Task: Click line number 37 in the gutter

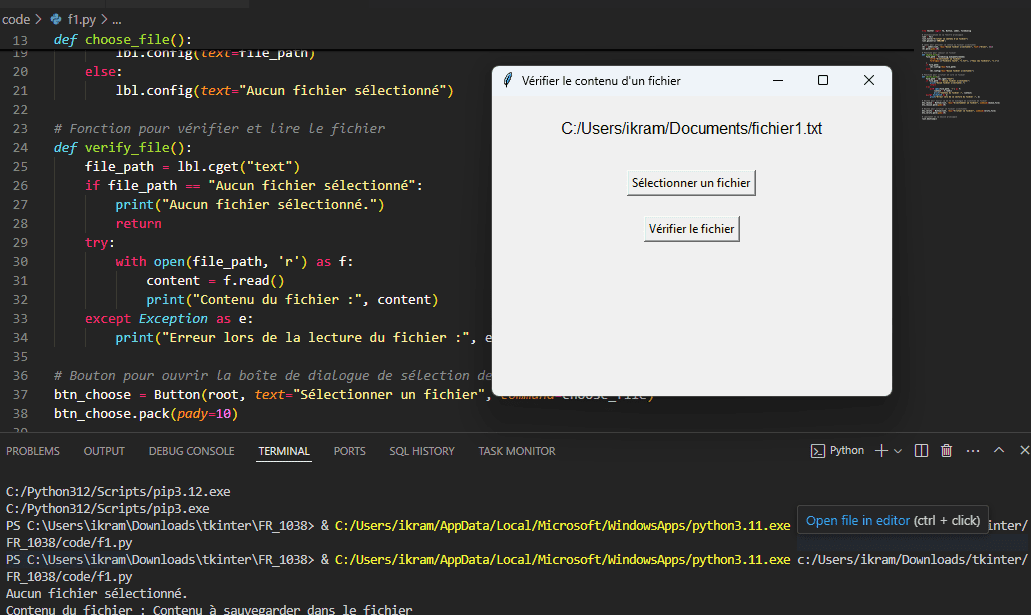Action: (x=20, y=395)
